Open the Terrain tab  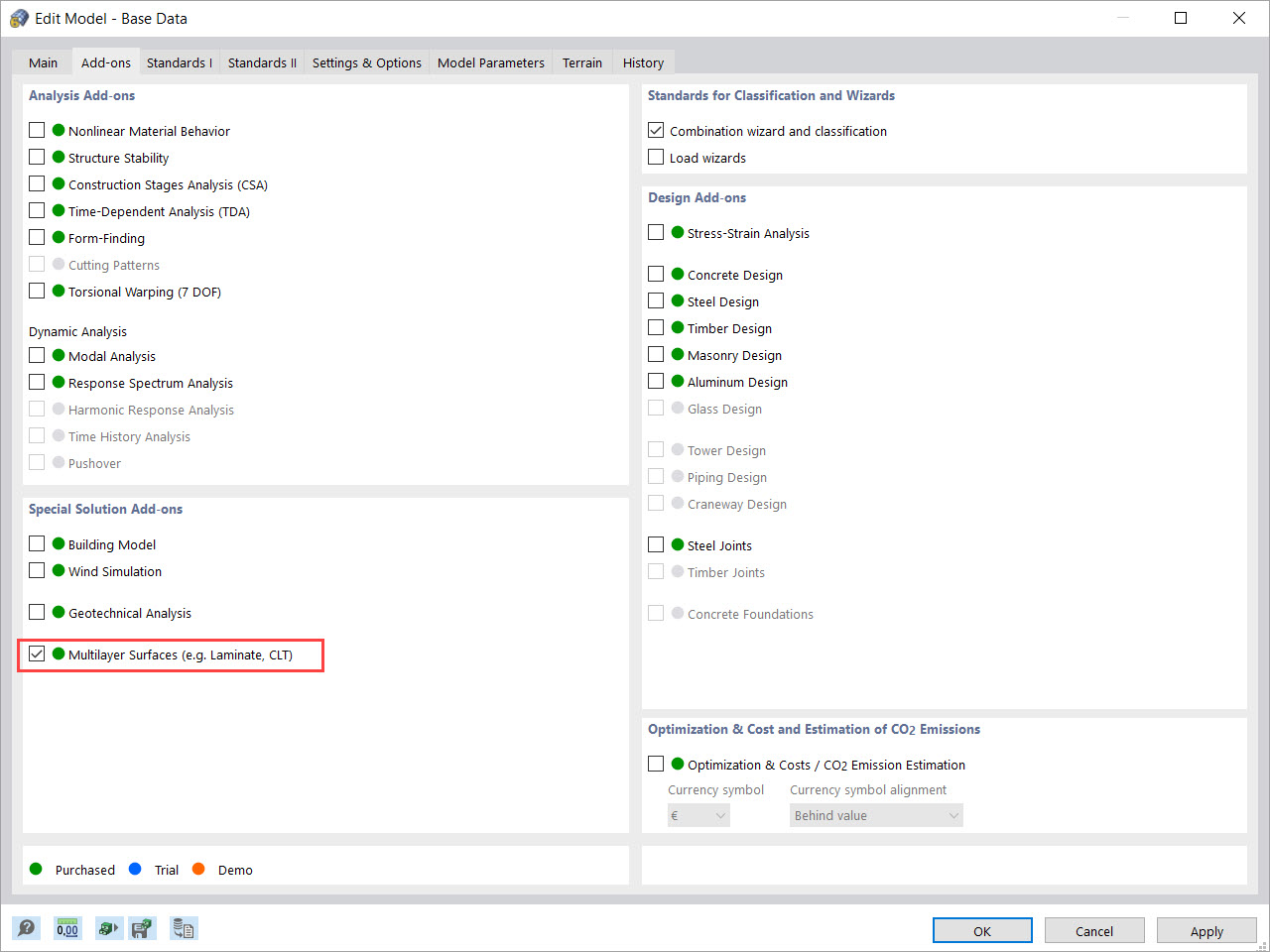(x=582, y=61)
